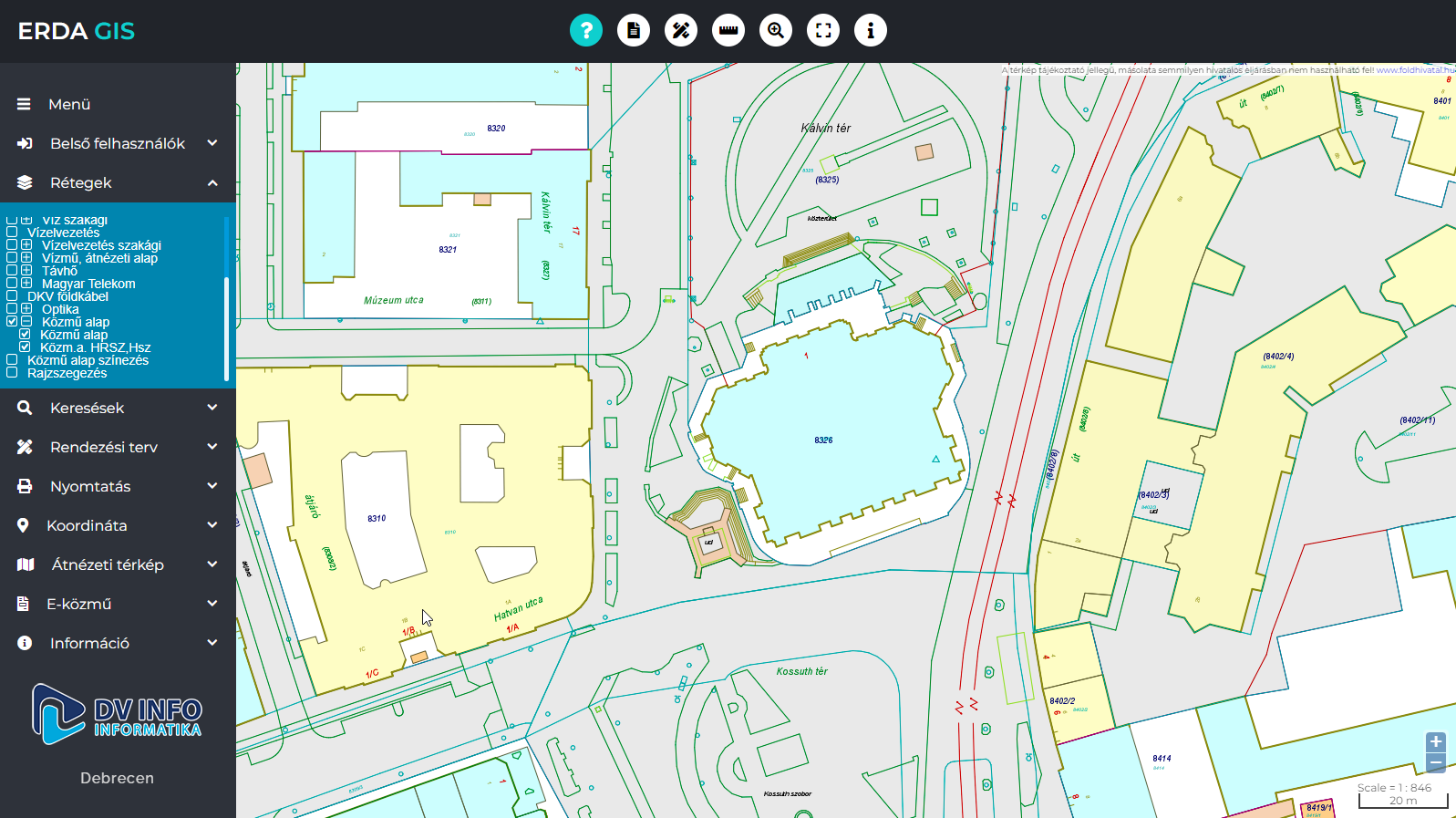Image resolution: width=1456 pixels, height=818 pixels.
Task: Check the Rajzszegezés layer checkbox
Action: pos(12,373)
